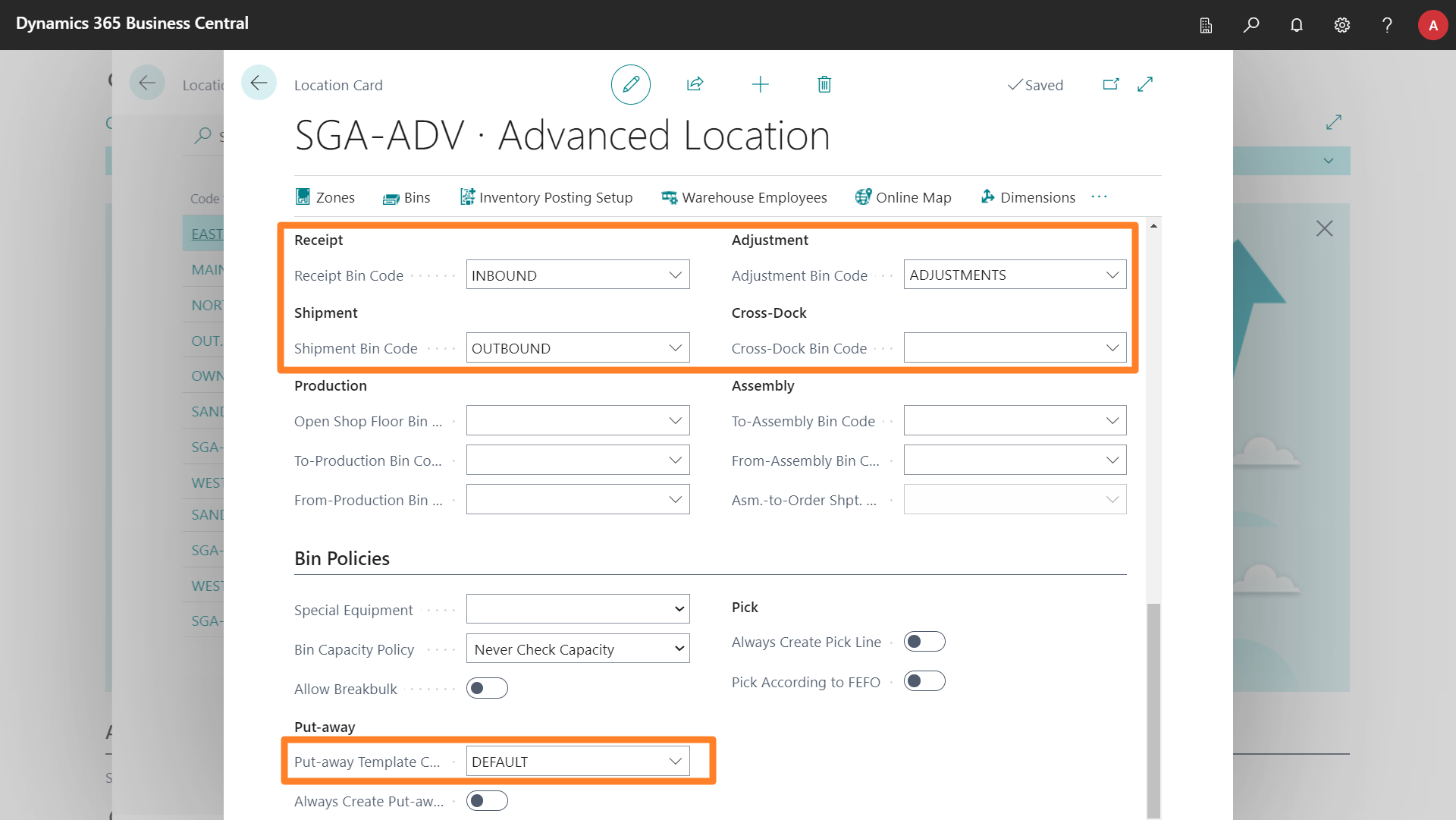The height and width of the screenshot is (820, 1456).
Task: Open EAST location link in background list
Action: 206,234
